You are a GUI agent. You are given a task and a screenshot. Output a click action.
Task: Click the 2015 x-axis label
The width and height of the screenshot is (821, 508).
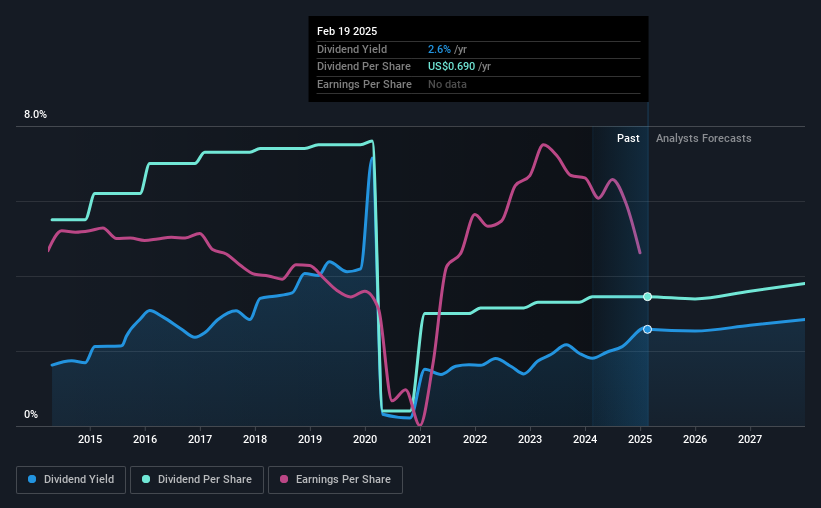90,439
